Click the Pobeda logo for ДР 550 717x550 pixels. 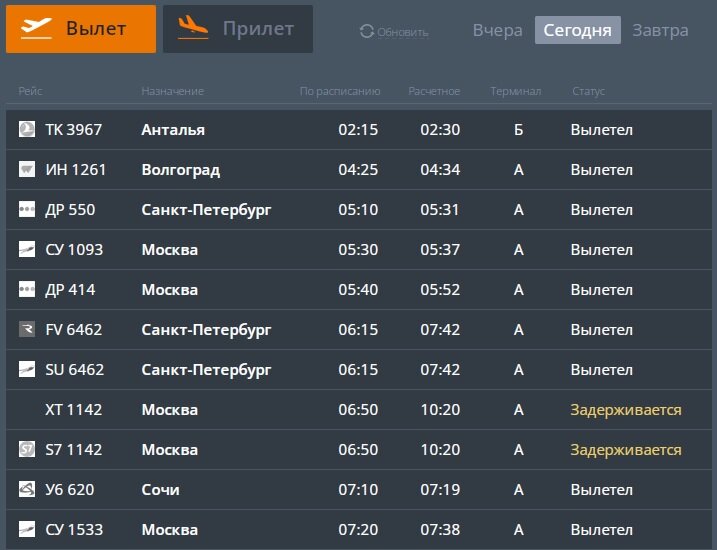27,209
